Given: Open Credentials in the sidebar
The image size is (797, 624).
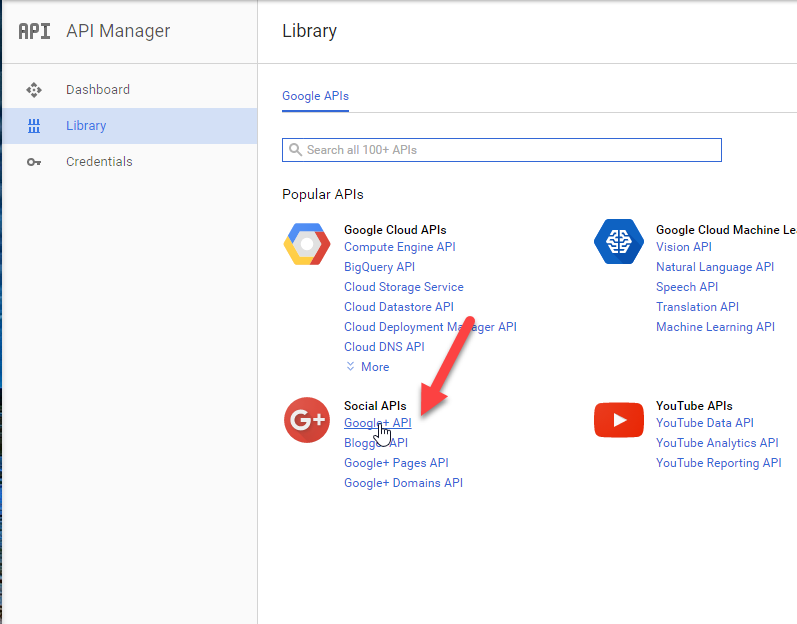Looking at the screenshot, I should point(130,162).
